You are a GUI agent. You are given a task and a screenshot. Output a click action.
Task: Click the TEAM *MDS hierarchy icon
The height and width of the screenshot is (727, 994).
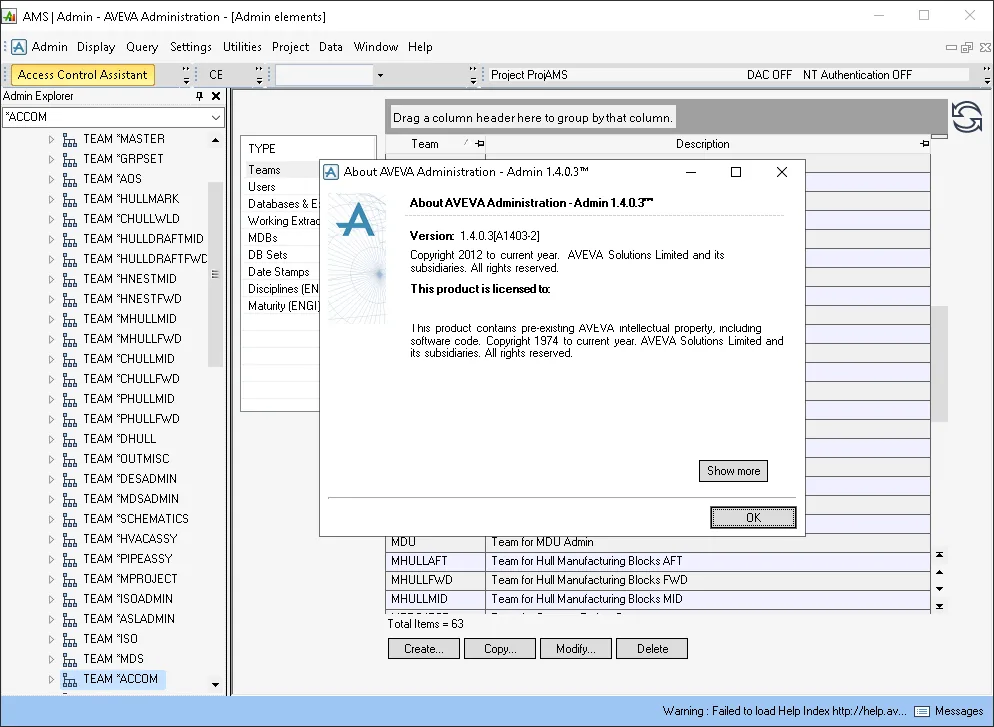(70, 659)
